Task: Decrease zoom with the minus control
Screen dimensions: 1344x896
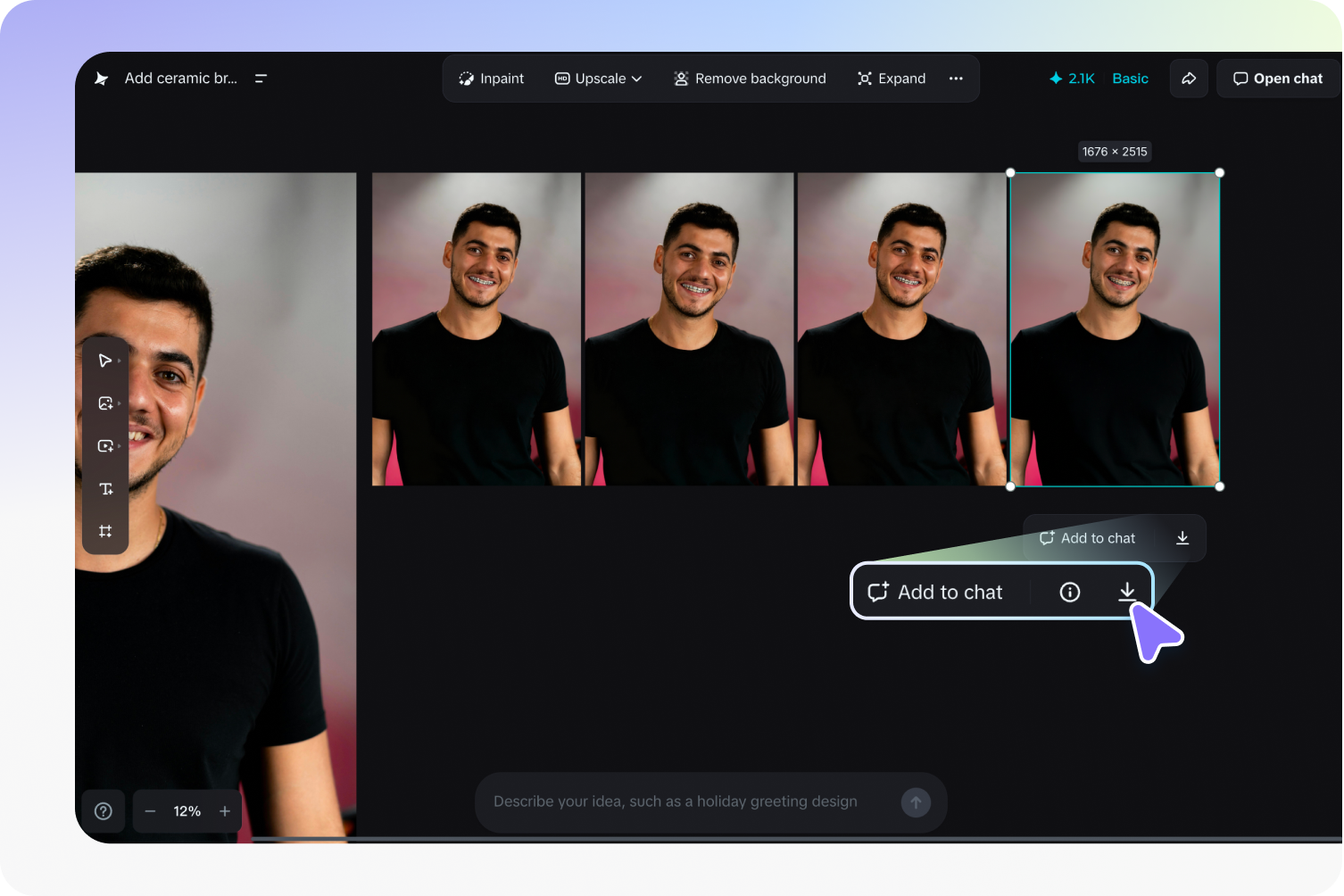Action: [150, 810]
